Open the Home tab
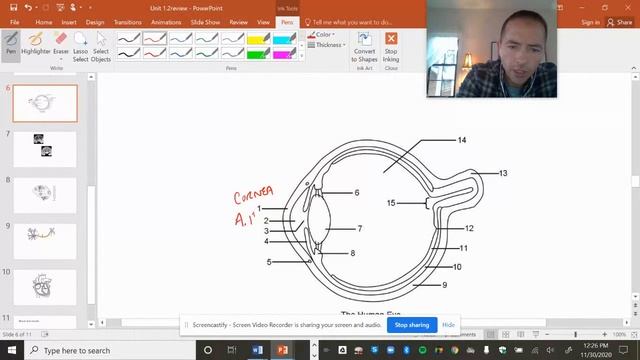 pos(44,22)
